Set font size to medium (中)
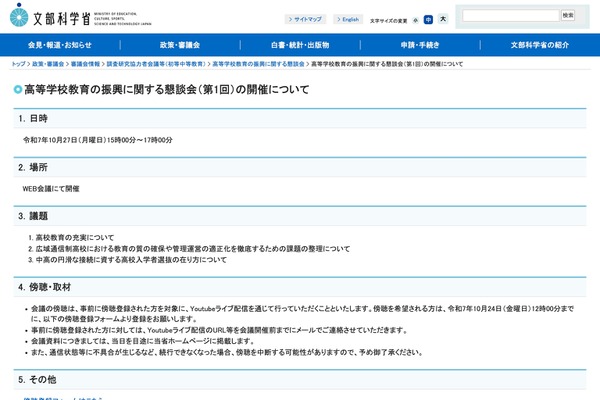Screen dimensions: 600x400 click(x=428, y=19)
